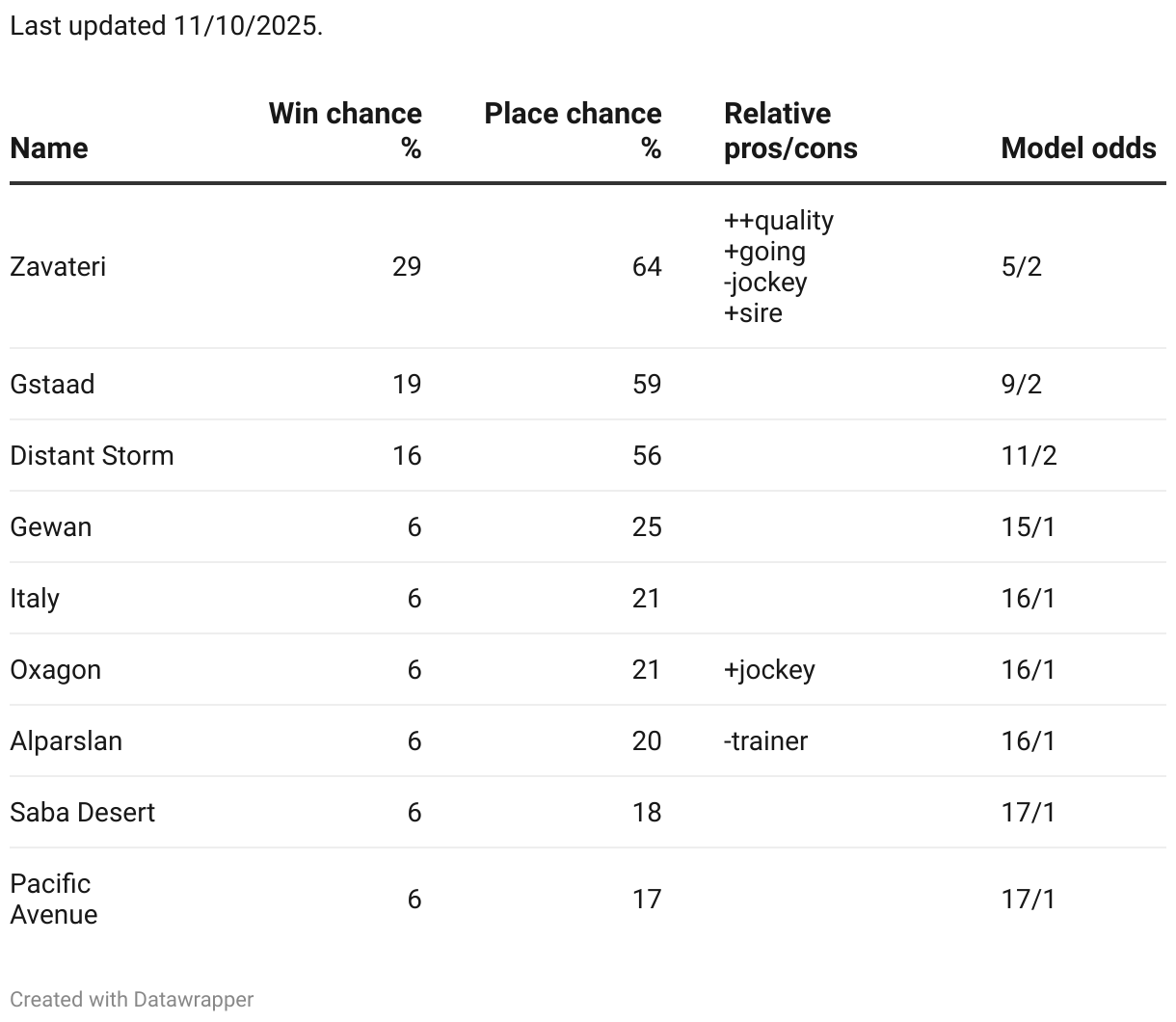Click Distant Storm's 11/2 odds value
Viewport: 1176px width, 1022px height.
coord(1029,455)
